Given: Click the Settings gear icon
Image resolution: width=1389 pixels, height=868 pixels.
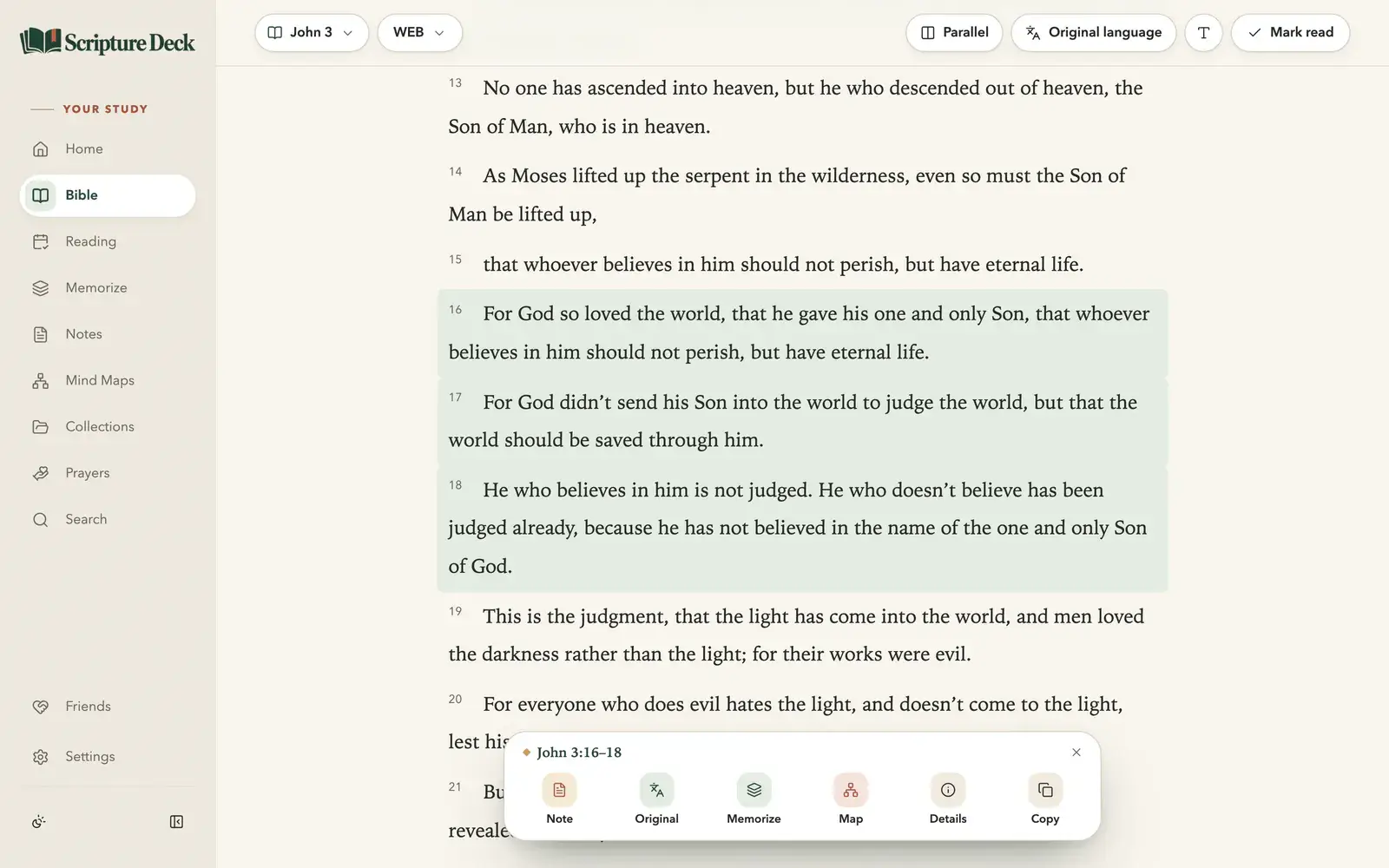Looking at the screenshot, I should [x=41, y=757].
